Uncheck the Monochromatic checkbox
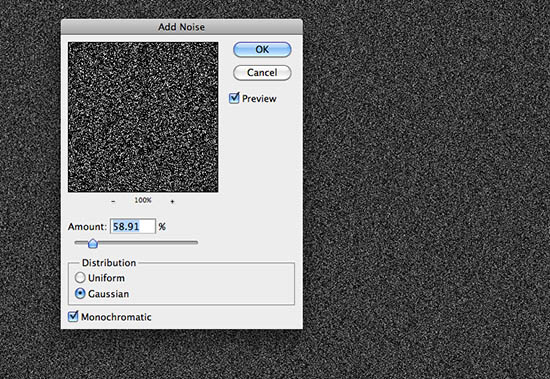The image size is (550, 379). (73, 316)
